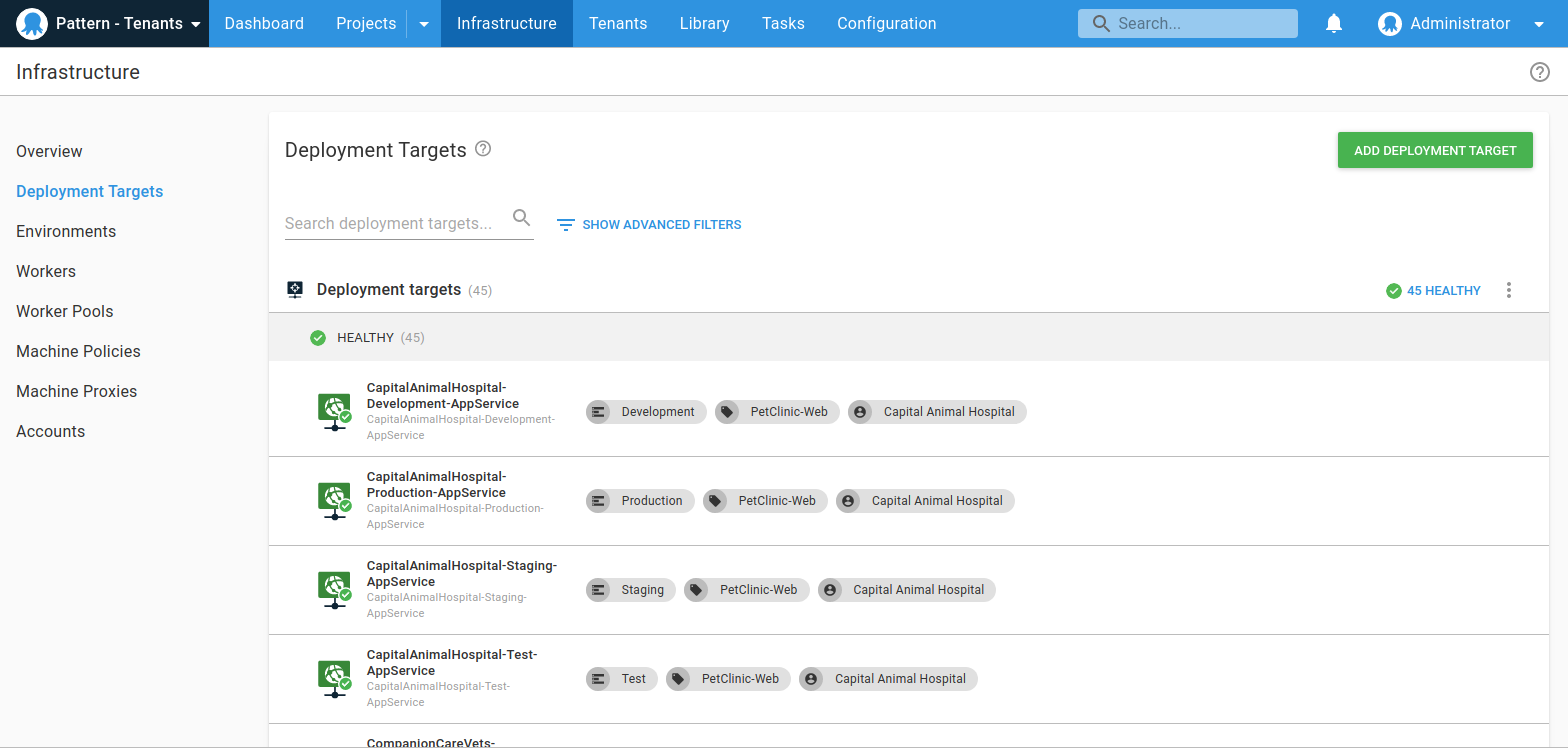The height and width of the screenshot is (748, 1568).
Task: Go to the Tenants tab
Action: pos(617,24)
